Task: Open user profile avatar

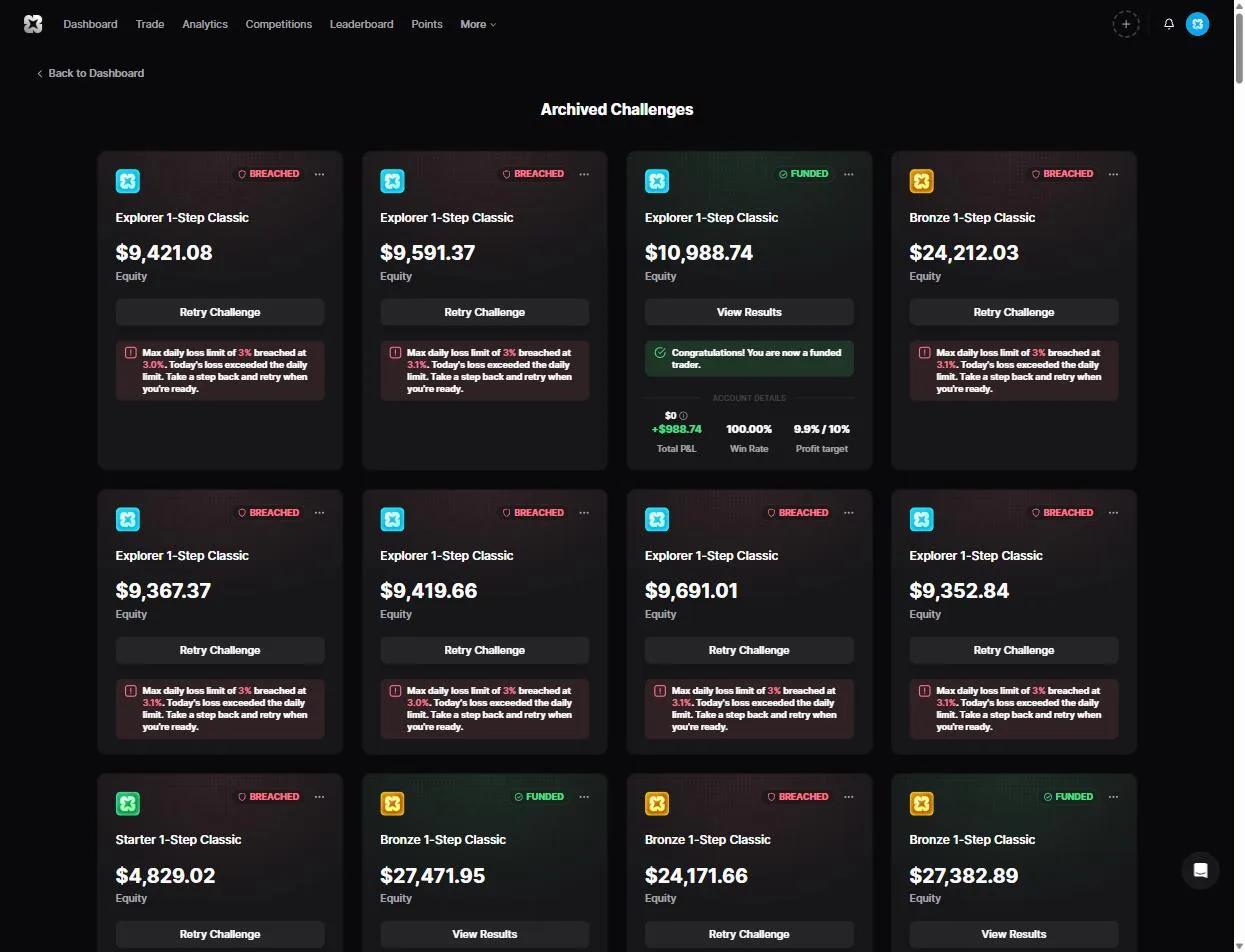Action: pos(1197,24)
